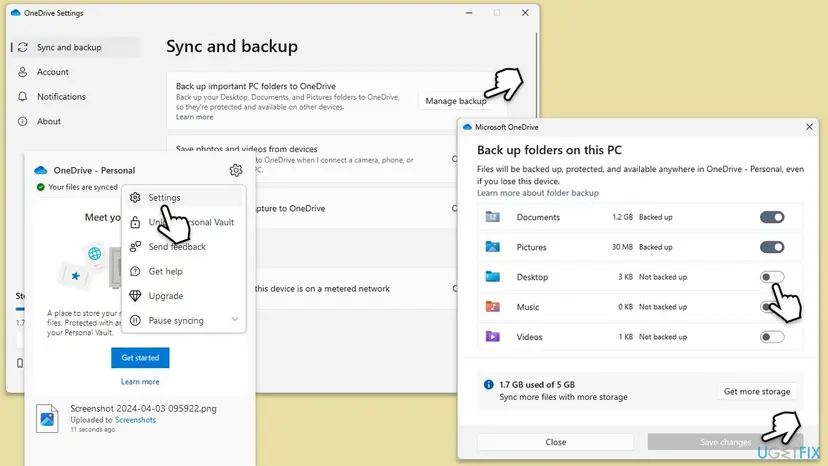The height and width of the screenshot is (466, 828).
Task: Enable Videos backup toggle
Action: pos(771,337)
